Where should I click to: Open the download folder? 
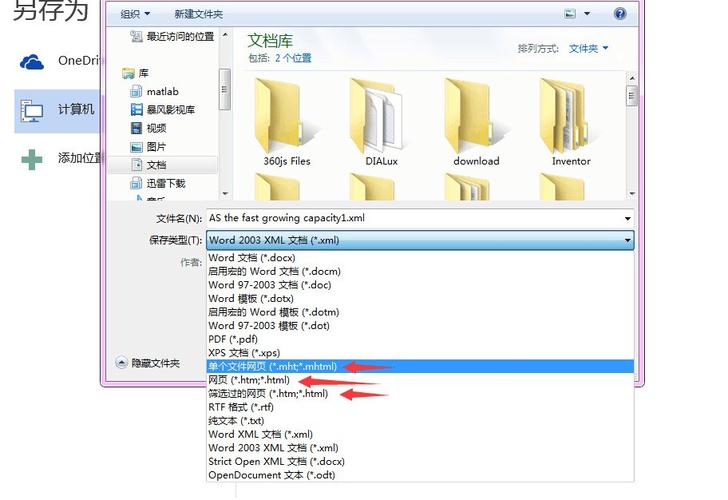(x=476, y=123)
